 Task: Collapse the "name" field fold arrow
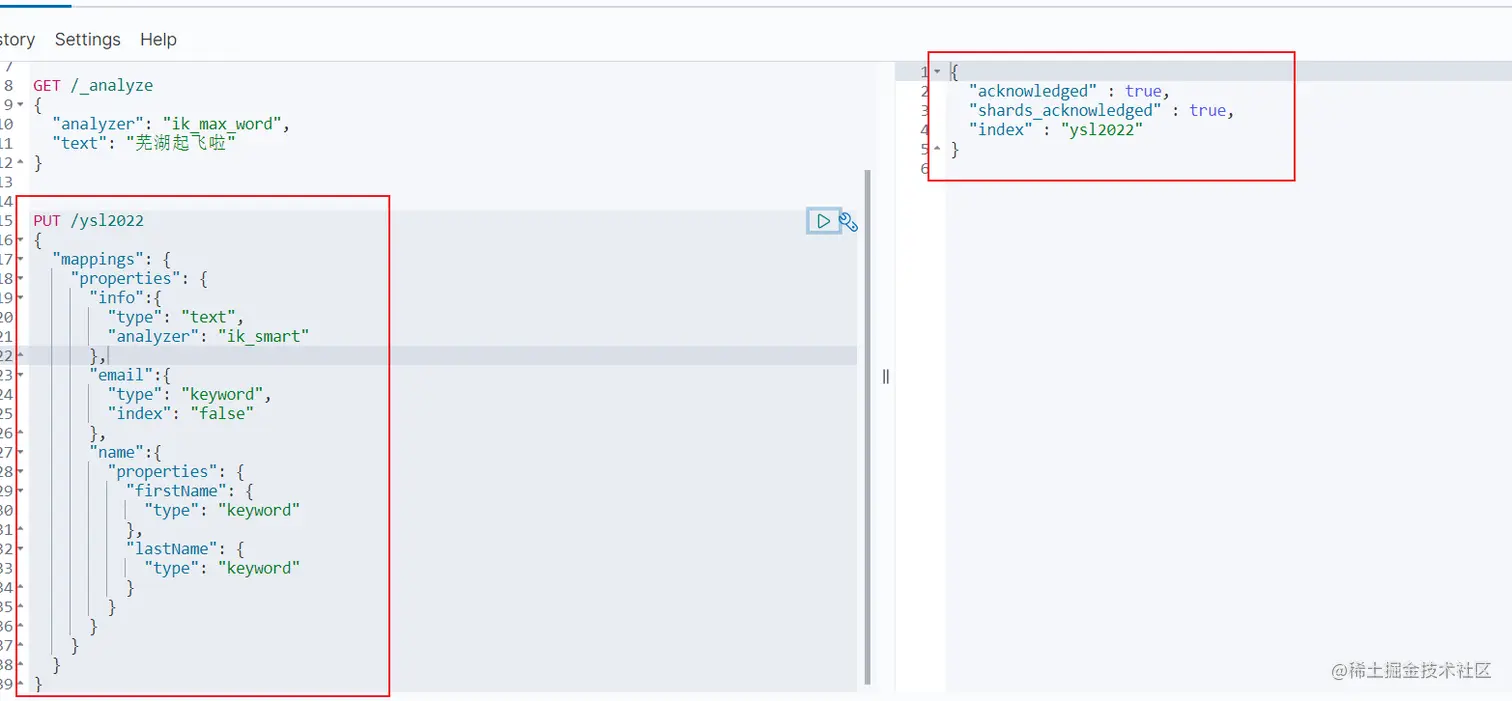pos(20,452)
